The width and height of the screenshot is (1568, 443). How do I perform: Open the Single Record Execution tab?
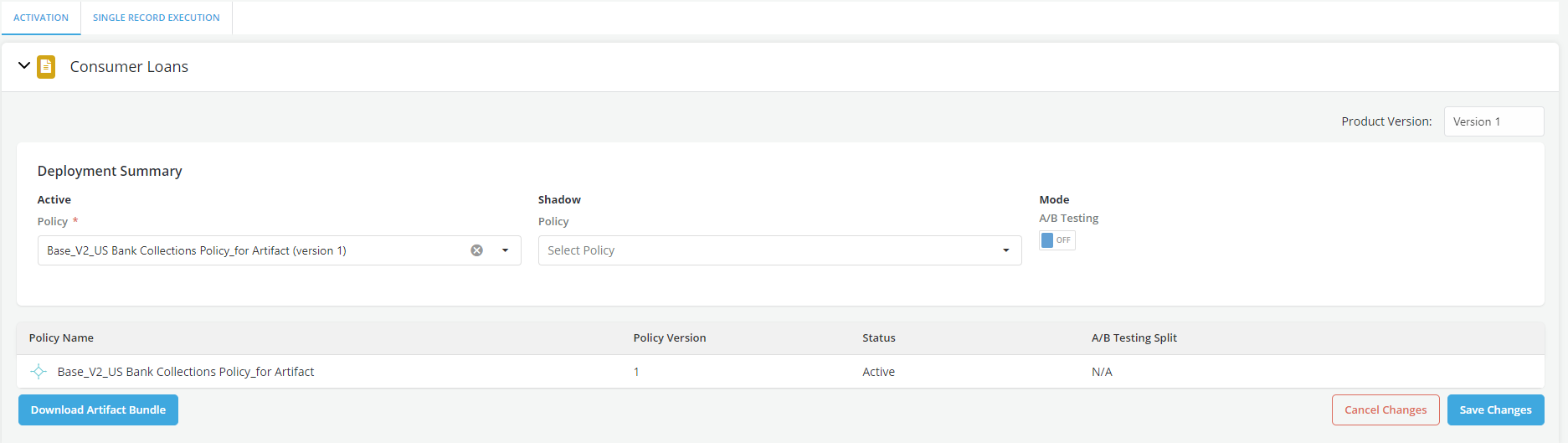click(156, 18)
